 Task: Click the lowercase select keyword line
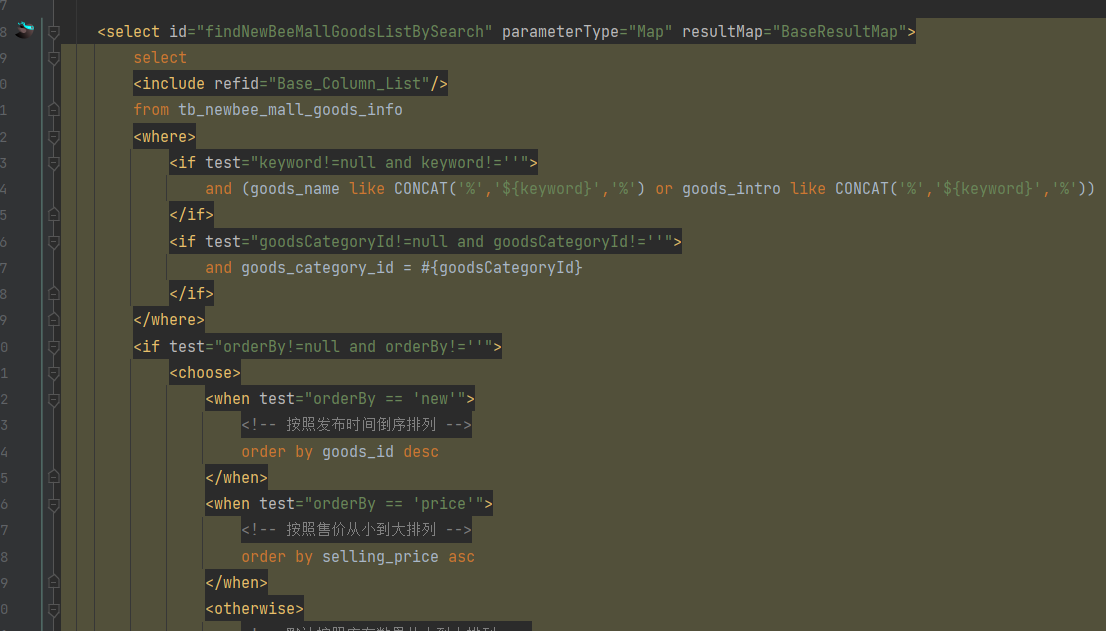click(160, 58)
